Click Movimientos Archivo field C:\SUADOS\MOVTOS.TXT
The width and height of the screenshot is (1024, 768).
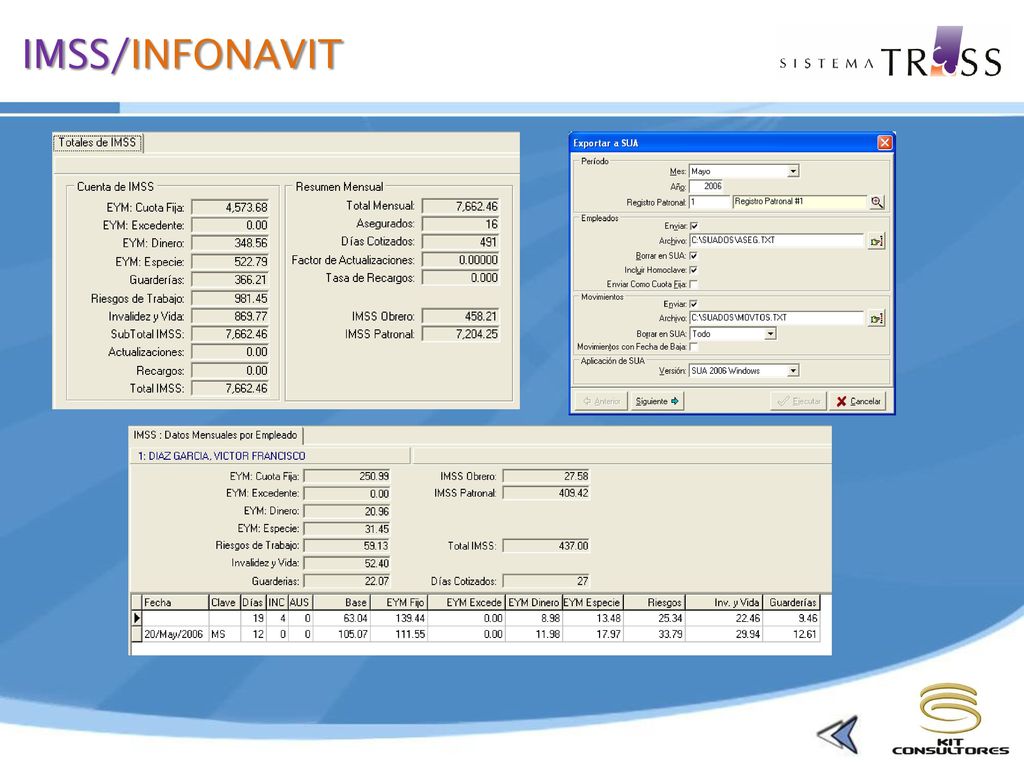click(x=776, y=319)
